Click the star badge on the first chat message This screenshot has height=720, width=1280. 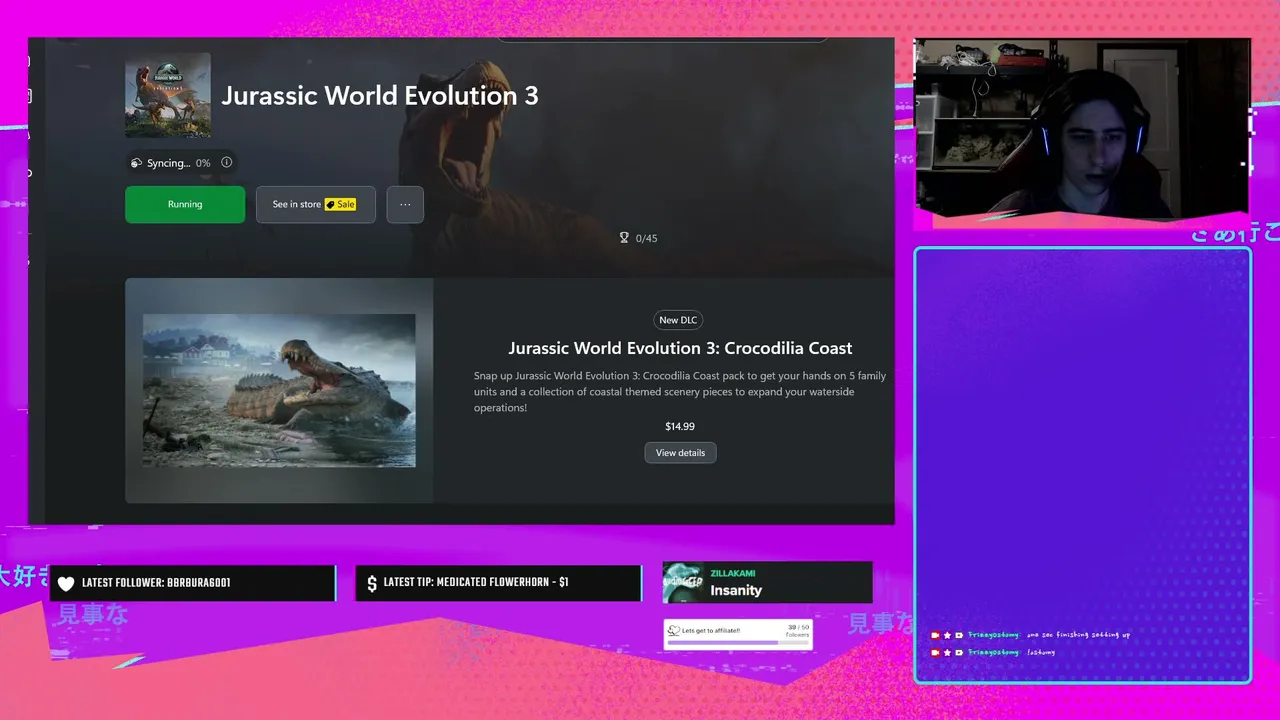coord(947,635)
